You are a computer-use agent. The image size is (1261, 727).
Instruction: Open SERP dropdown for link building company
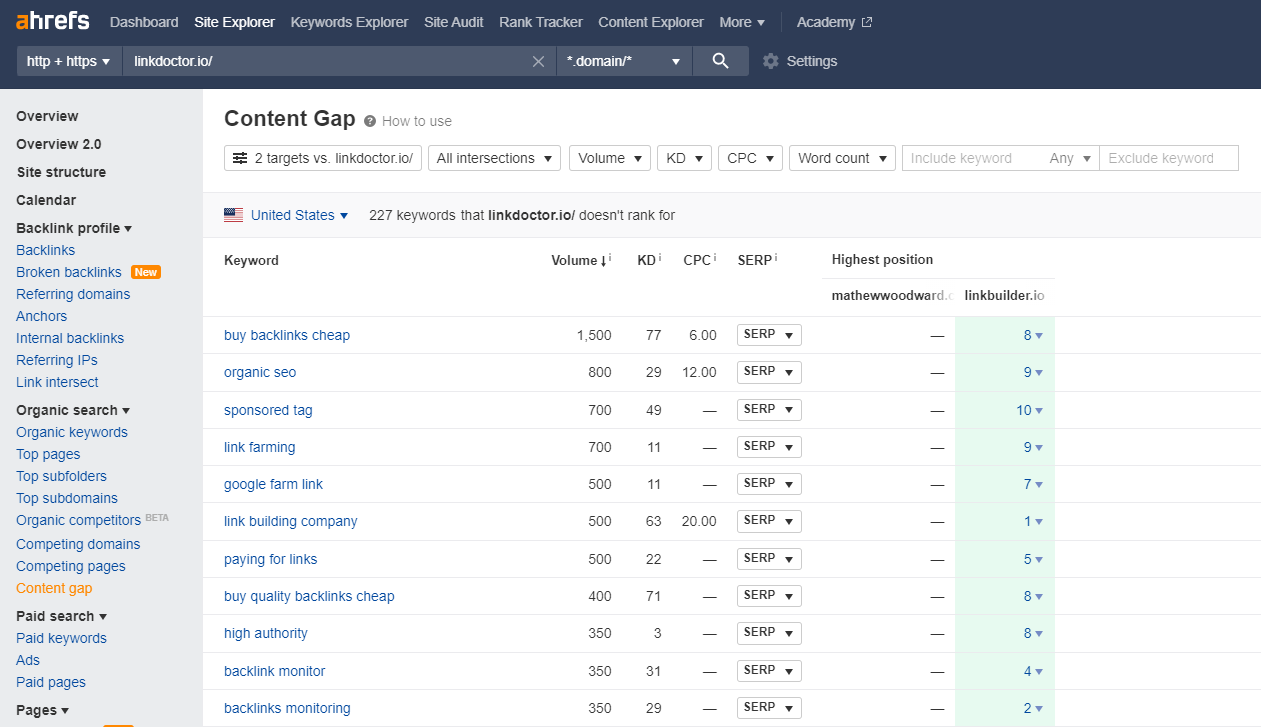point(769,521)
